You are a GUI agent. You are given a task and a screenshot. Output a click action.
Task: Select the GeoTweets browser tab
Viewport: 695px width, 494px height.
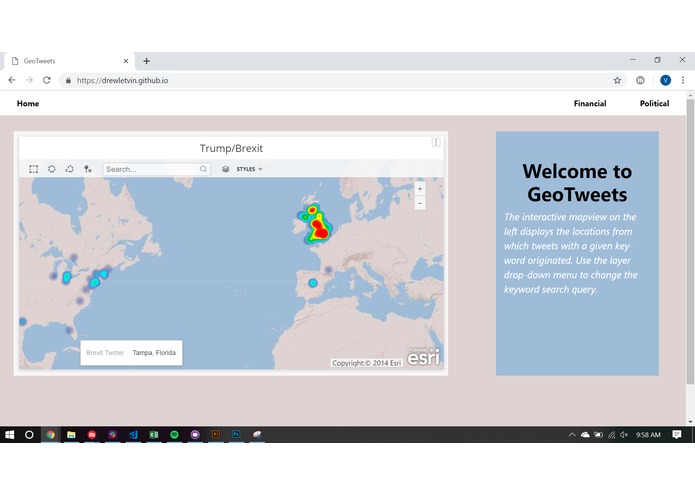pyautogui.click(x=69, y=61)
